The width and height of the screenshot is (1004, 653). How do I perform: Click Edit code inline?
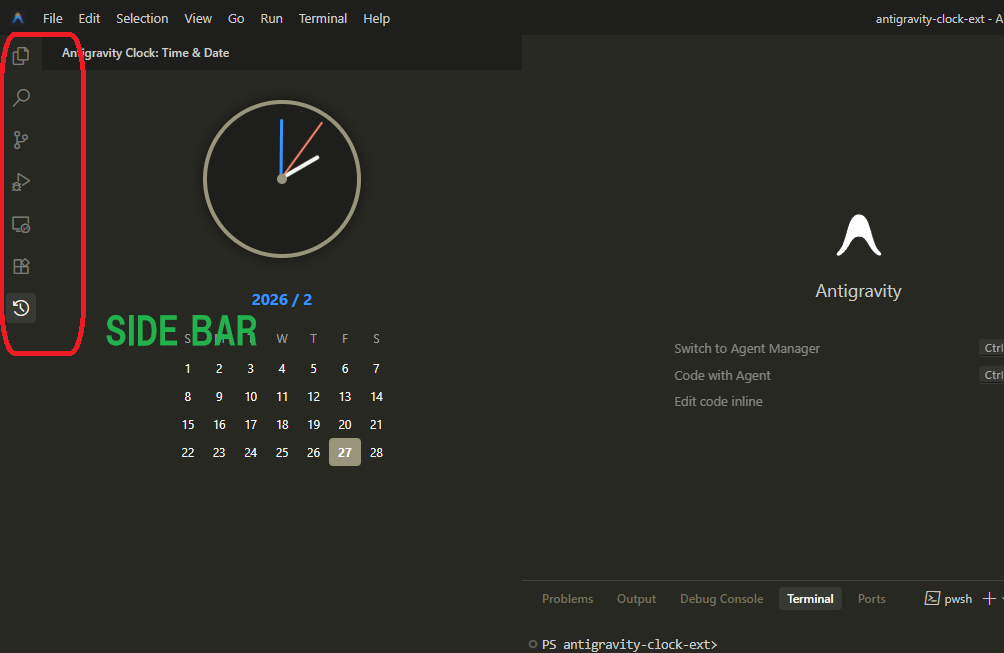tap(718, 401)
